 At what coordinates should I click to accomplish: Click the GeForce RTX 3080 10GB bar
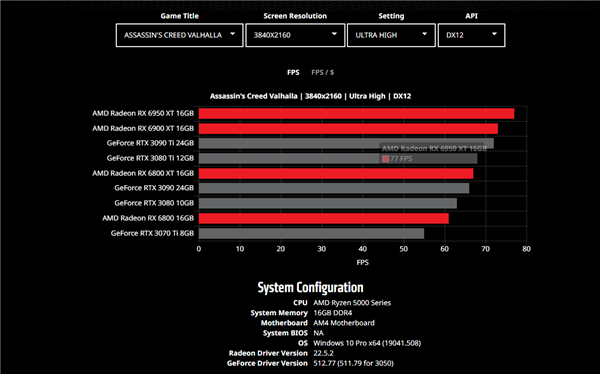pyautogui.click(x=328, y=203)
